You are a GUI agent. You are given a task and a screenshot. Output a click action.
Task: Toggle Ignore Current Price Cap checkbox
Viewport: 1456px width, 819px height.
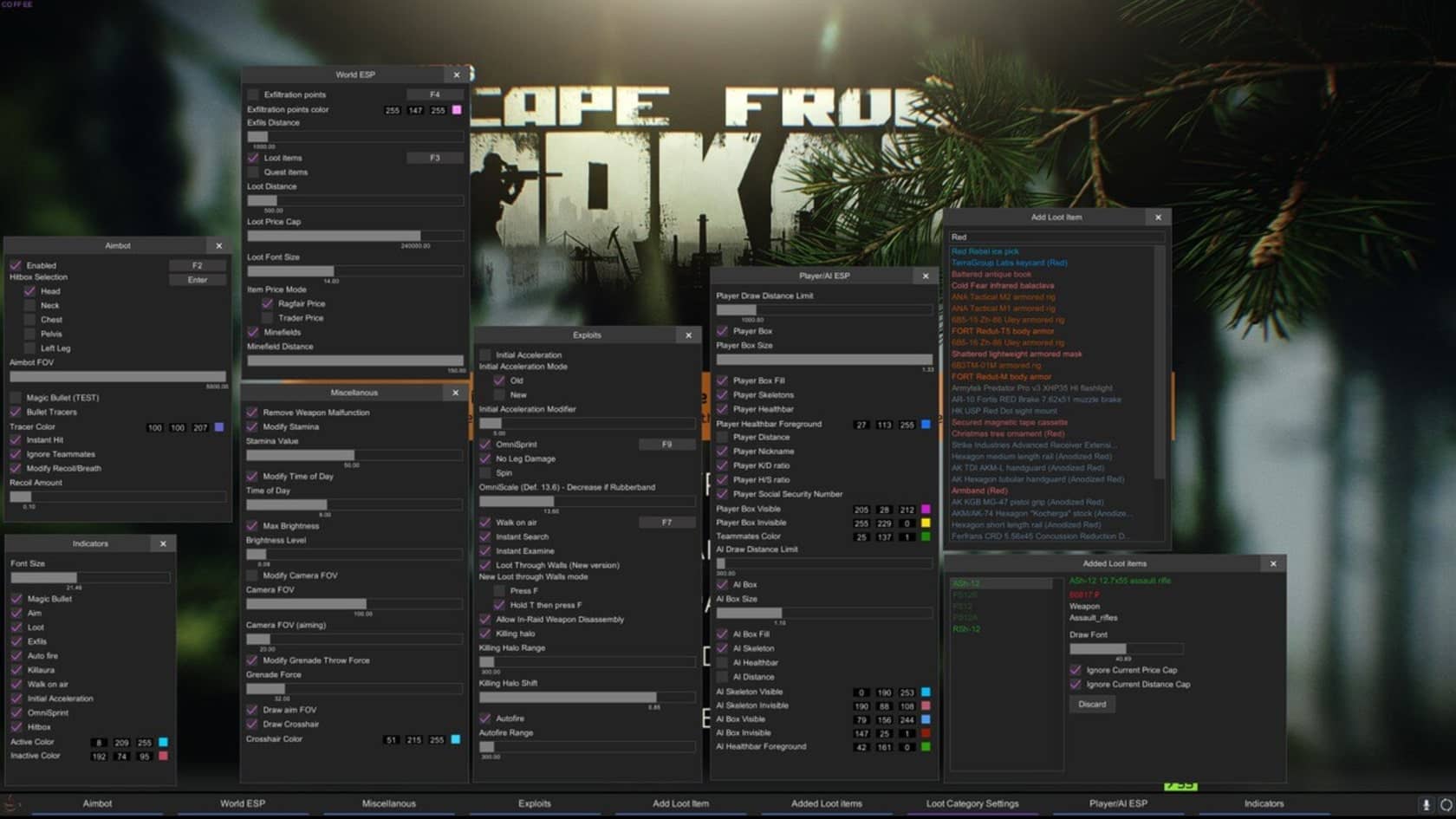[x=1076, y=670]
